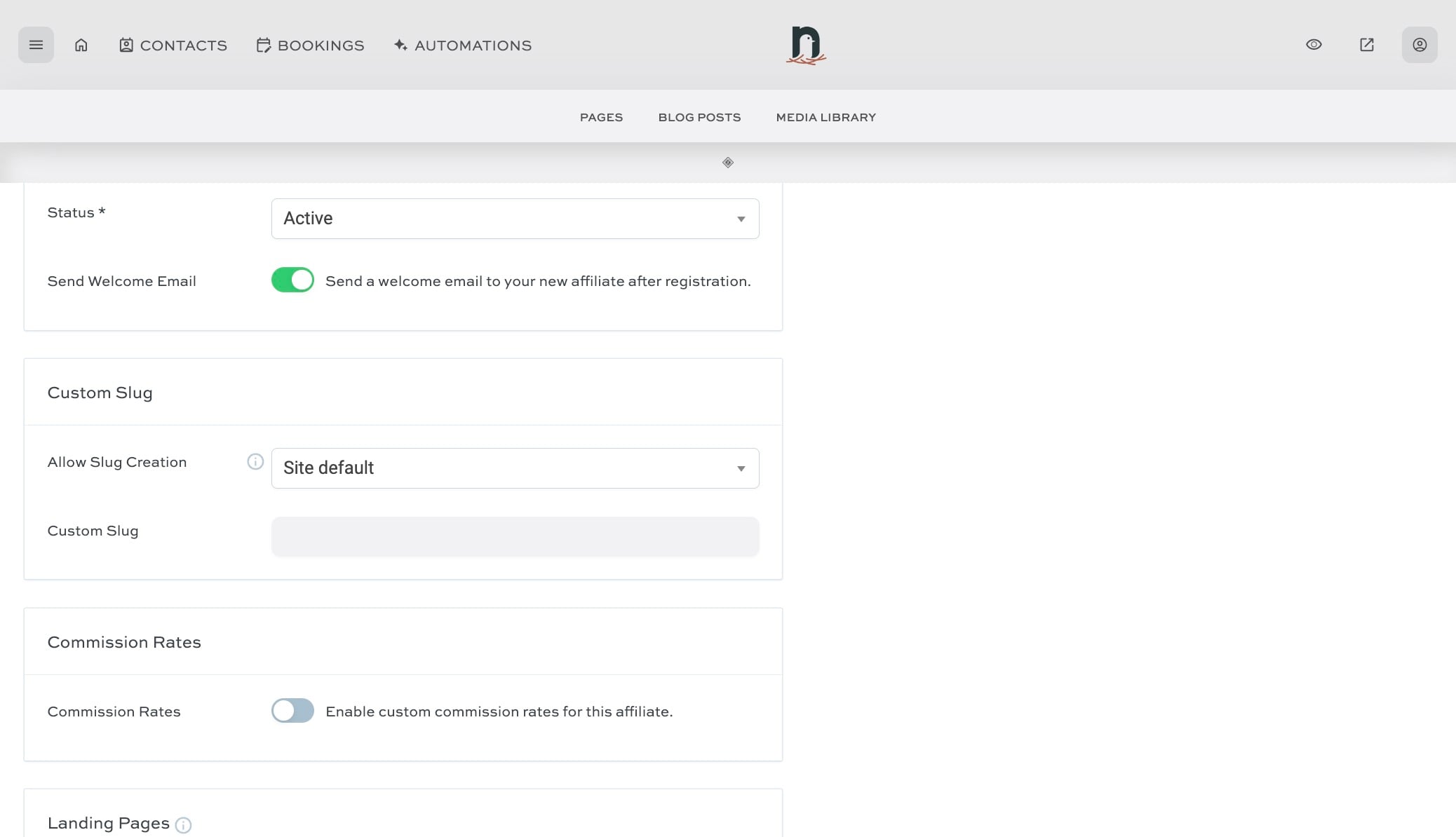
Task: Click the info icon next to Landing Pages
Action: 183,825
